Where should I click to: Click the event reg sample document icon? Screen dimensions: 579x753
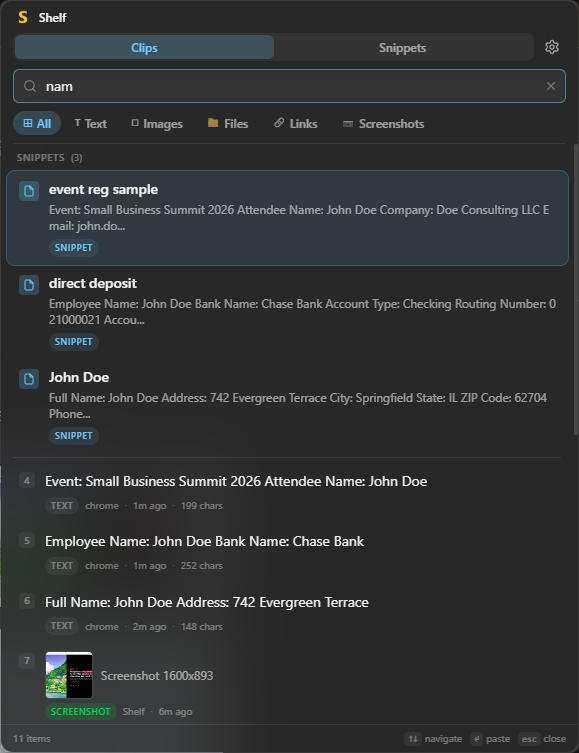point(29,191)
